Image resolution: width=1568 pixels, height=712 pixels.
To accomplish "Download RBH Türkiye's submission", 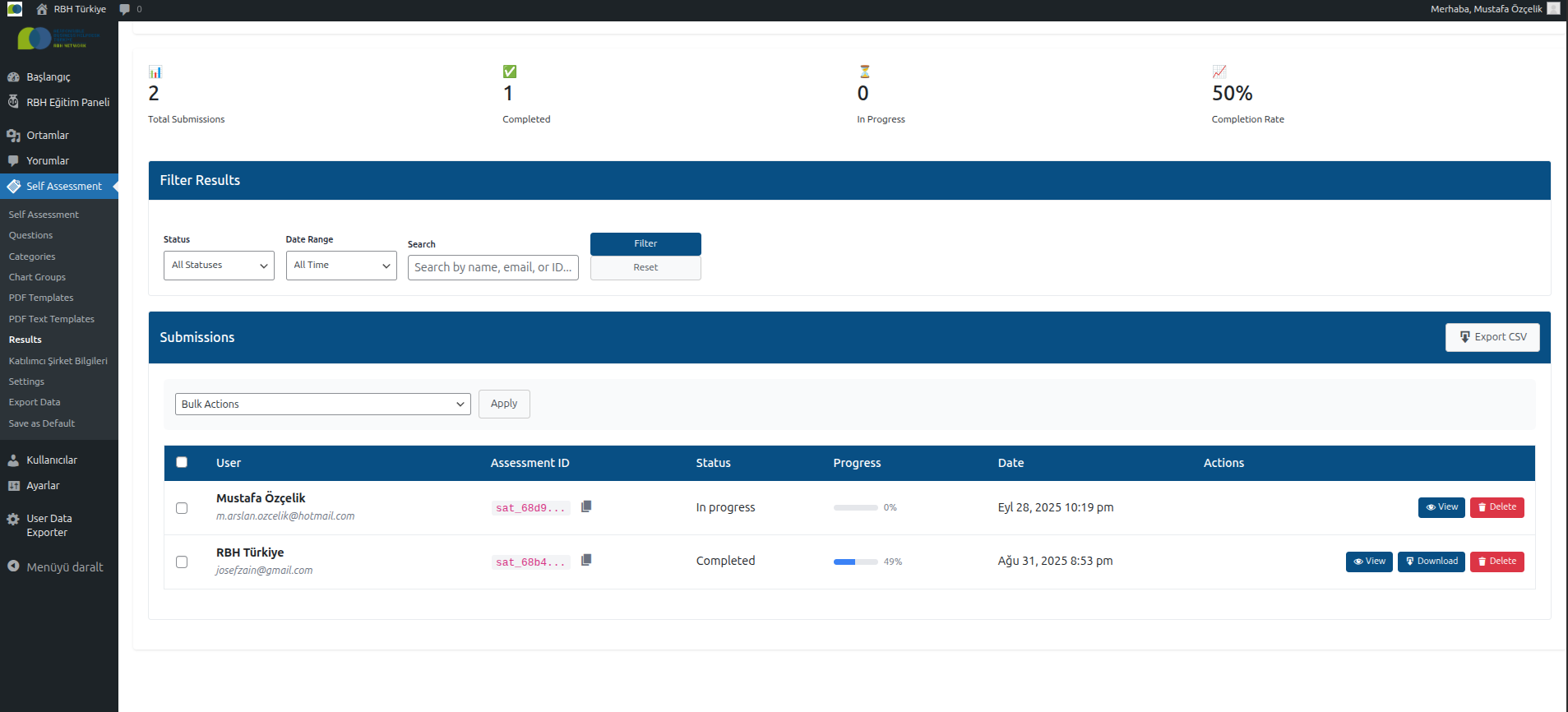I will (x=1432, y=562).
